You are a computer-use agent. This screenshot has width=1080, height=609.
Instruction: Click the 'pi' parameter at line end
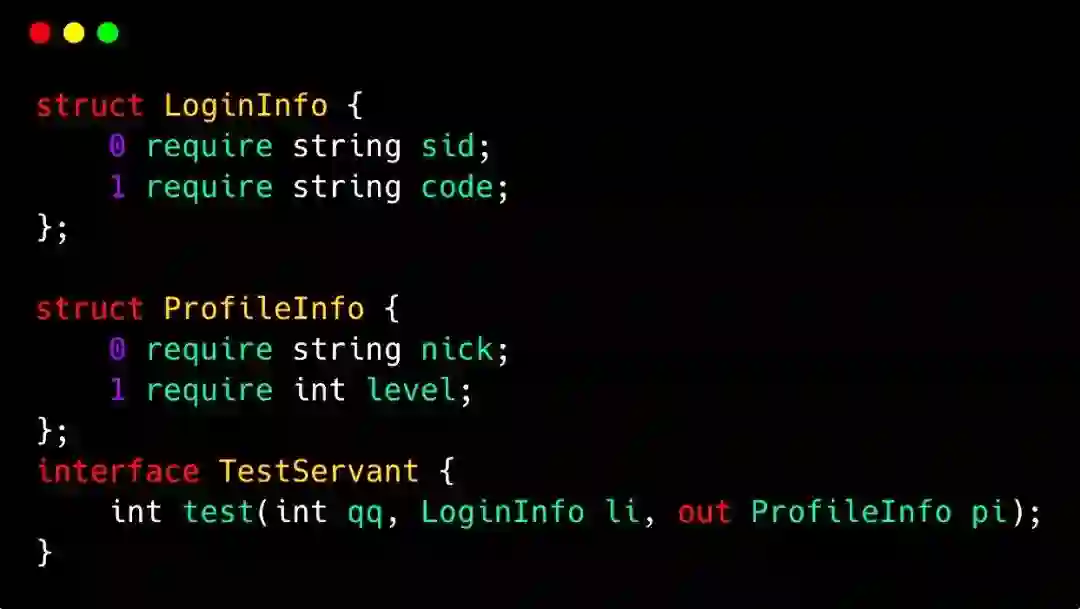tap(989, 513)
